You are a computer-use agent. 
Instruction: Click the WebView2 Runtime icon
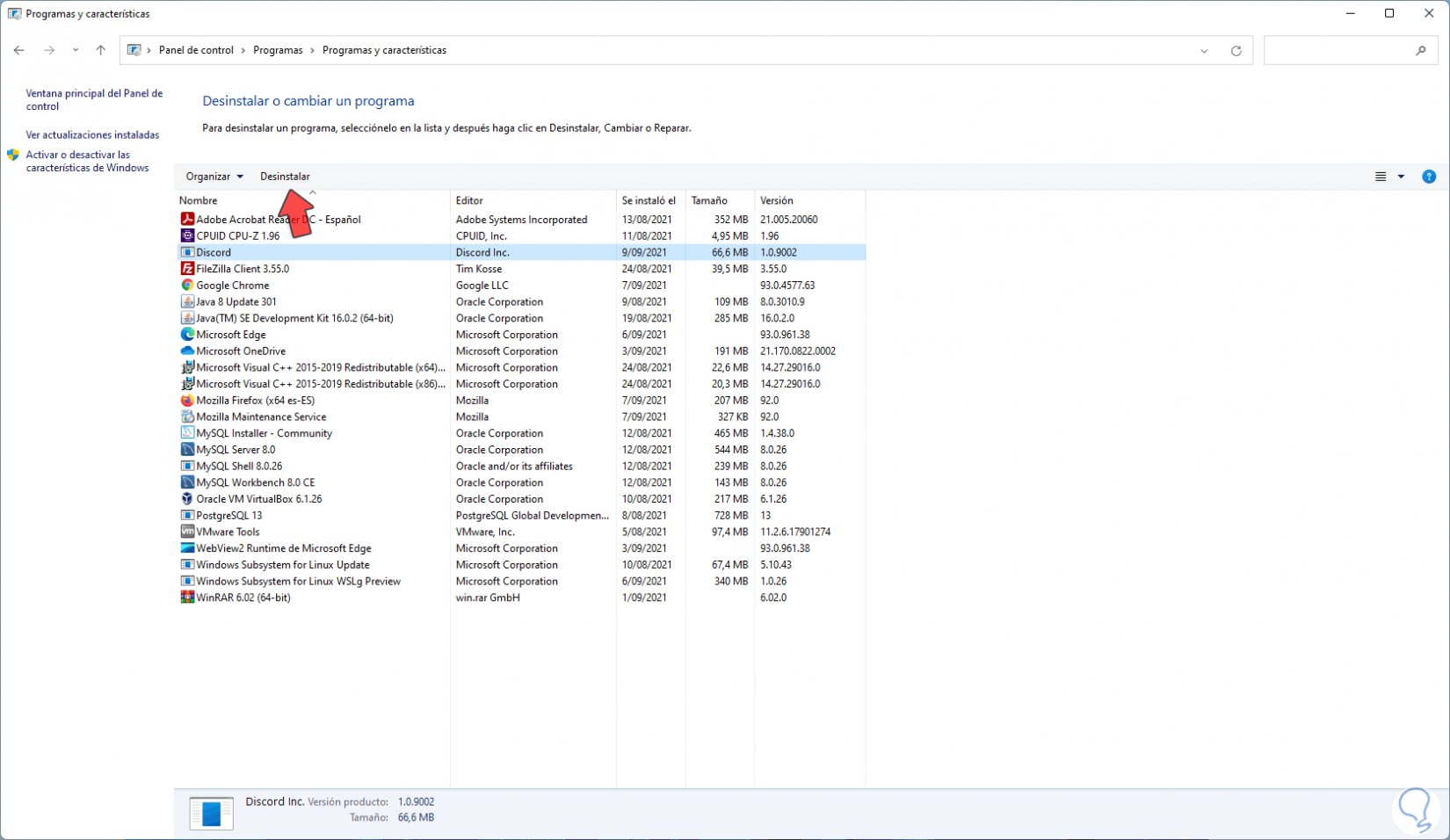[x=187, y=548]
